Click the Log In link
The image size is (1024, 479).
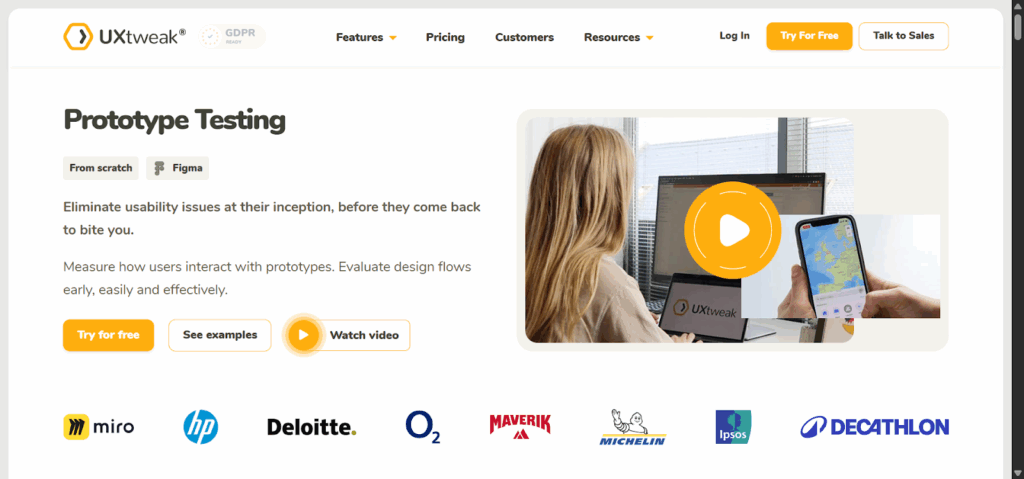pos(735,36)
